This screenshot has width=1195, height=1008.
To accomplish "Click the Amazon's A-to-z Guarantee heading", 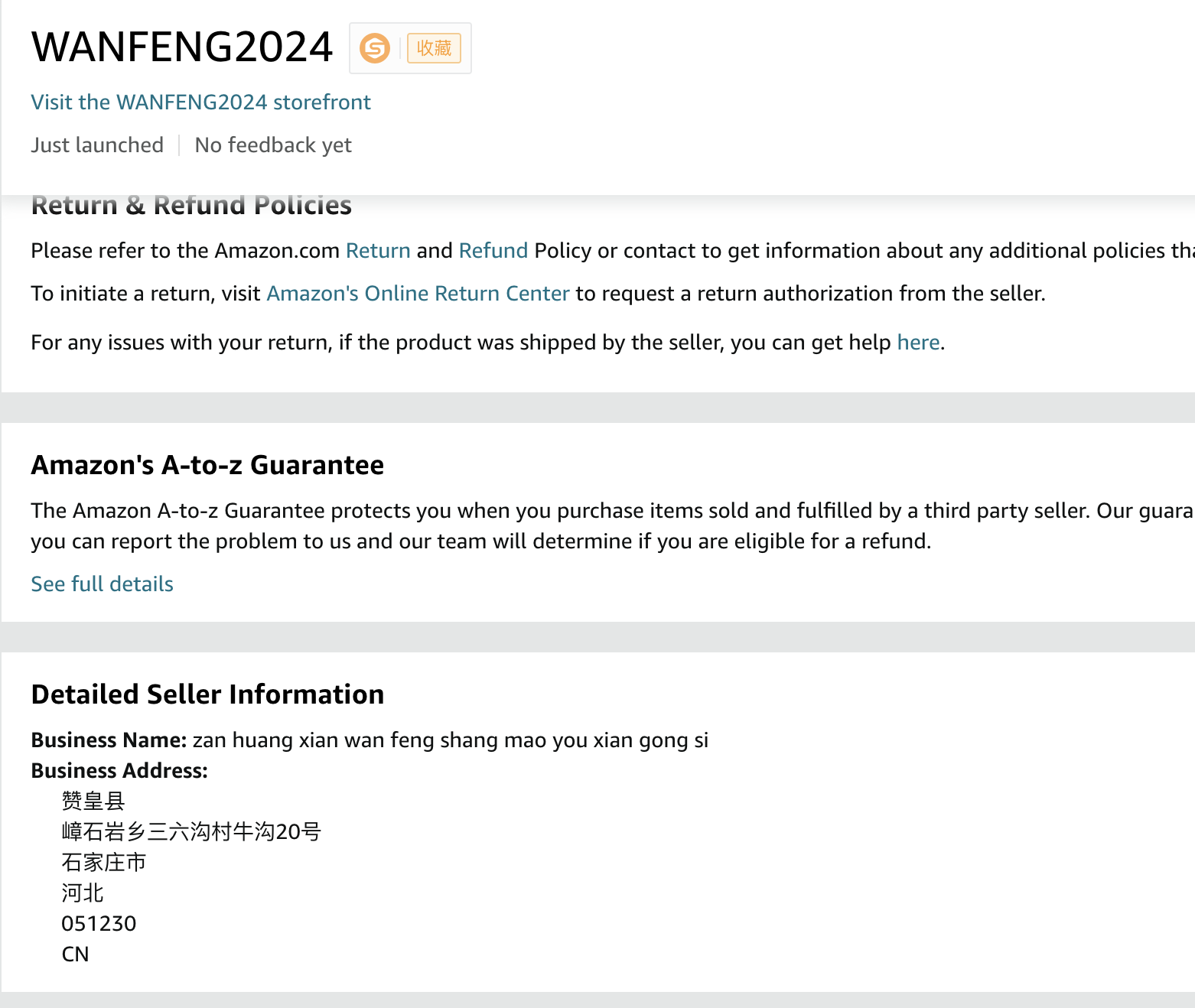I will click(x=207, y=465).
